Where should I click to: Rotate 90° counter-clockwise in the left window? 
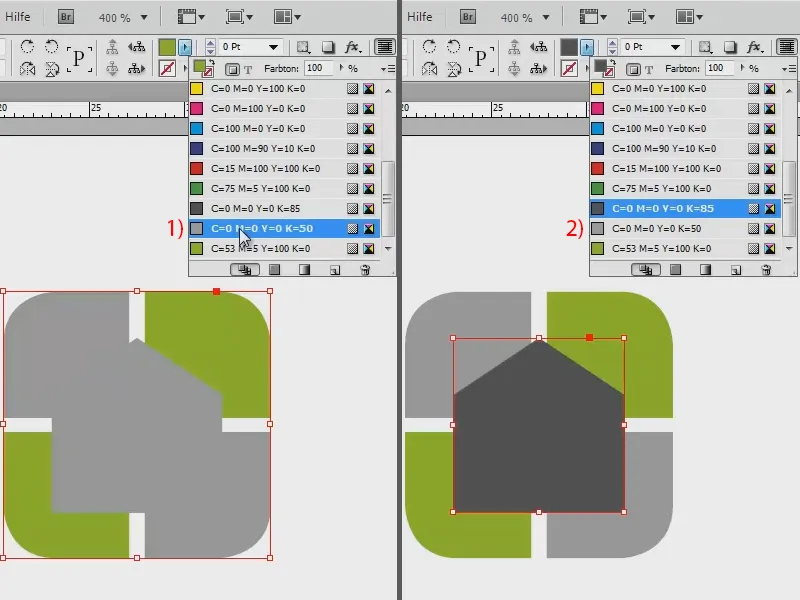click(x=51, y=47)
